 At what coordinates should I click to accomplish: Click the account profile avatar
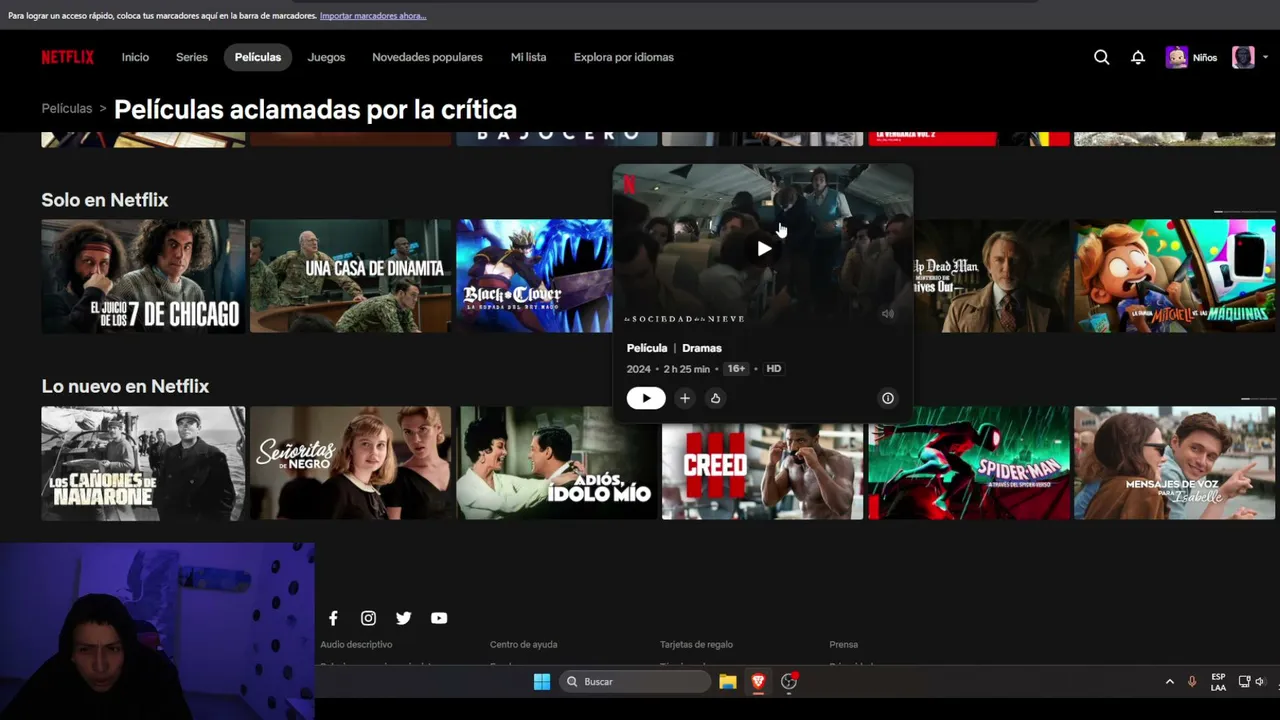click(1243, 57)
